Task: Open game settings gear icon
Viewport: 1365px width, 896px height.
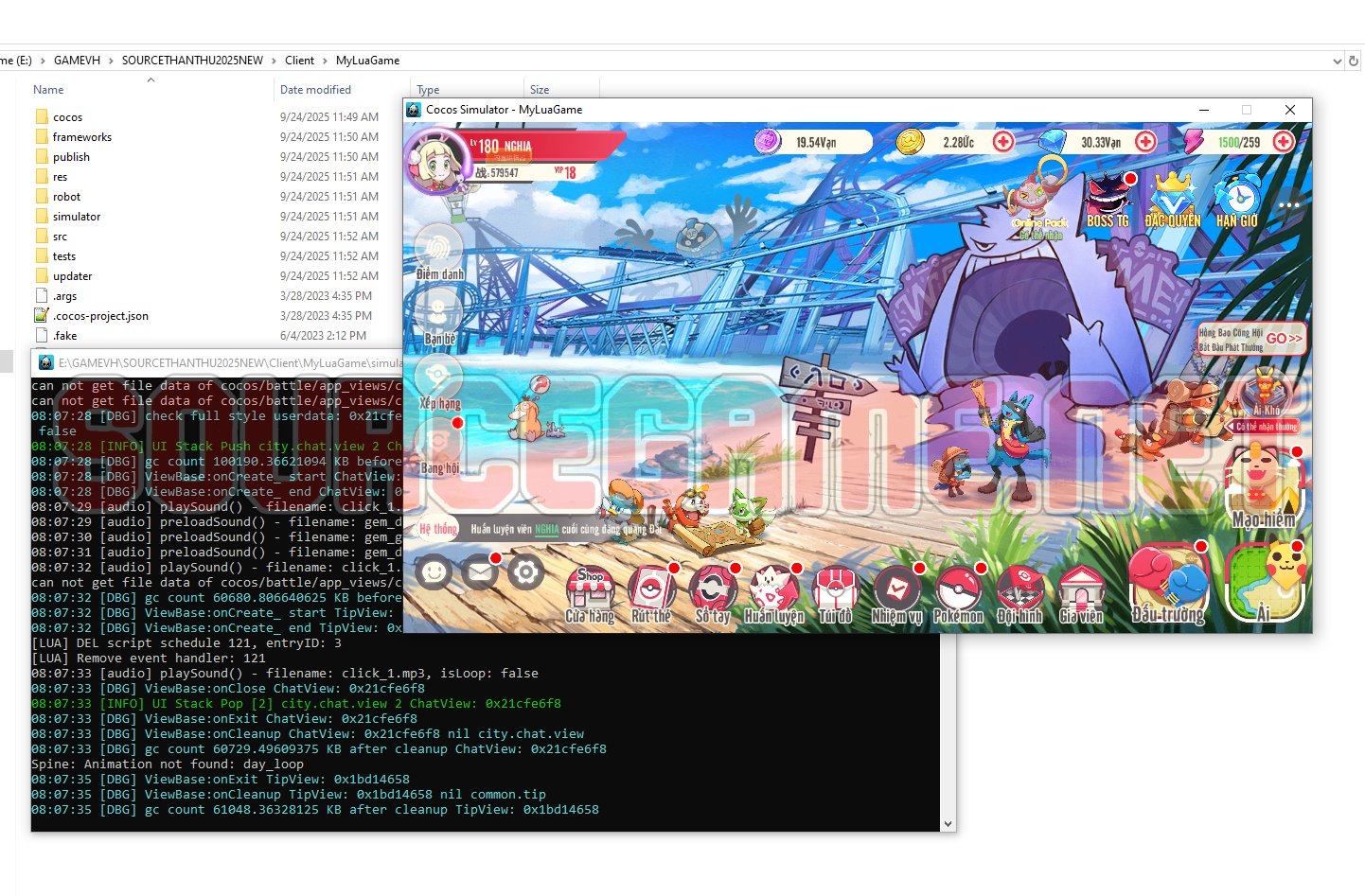Action: tap(525, 572)
